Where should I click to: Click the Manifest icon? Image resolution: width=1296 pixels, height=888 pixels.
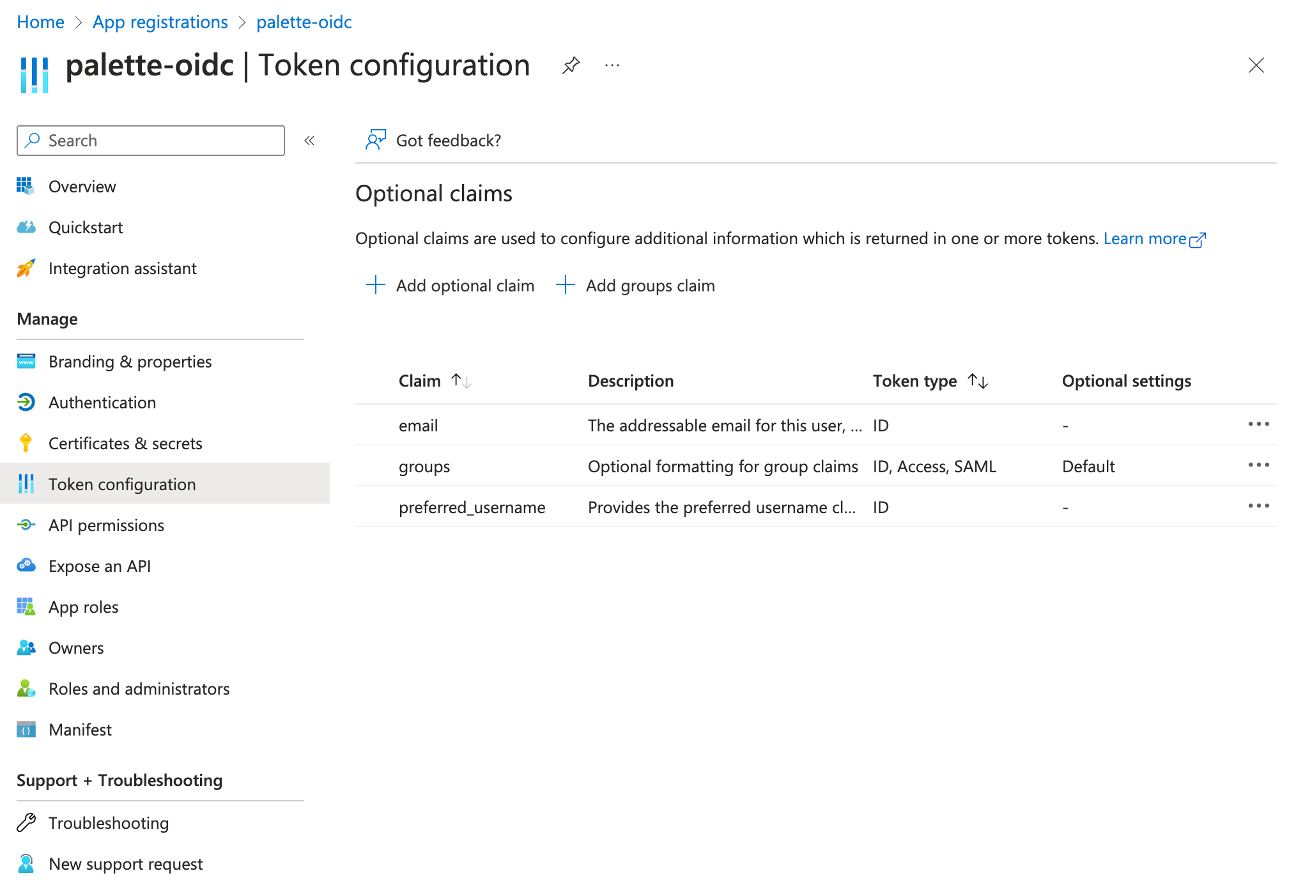click(26, 730)
